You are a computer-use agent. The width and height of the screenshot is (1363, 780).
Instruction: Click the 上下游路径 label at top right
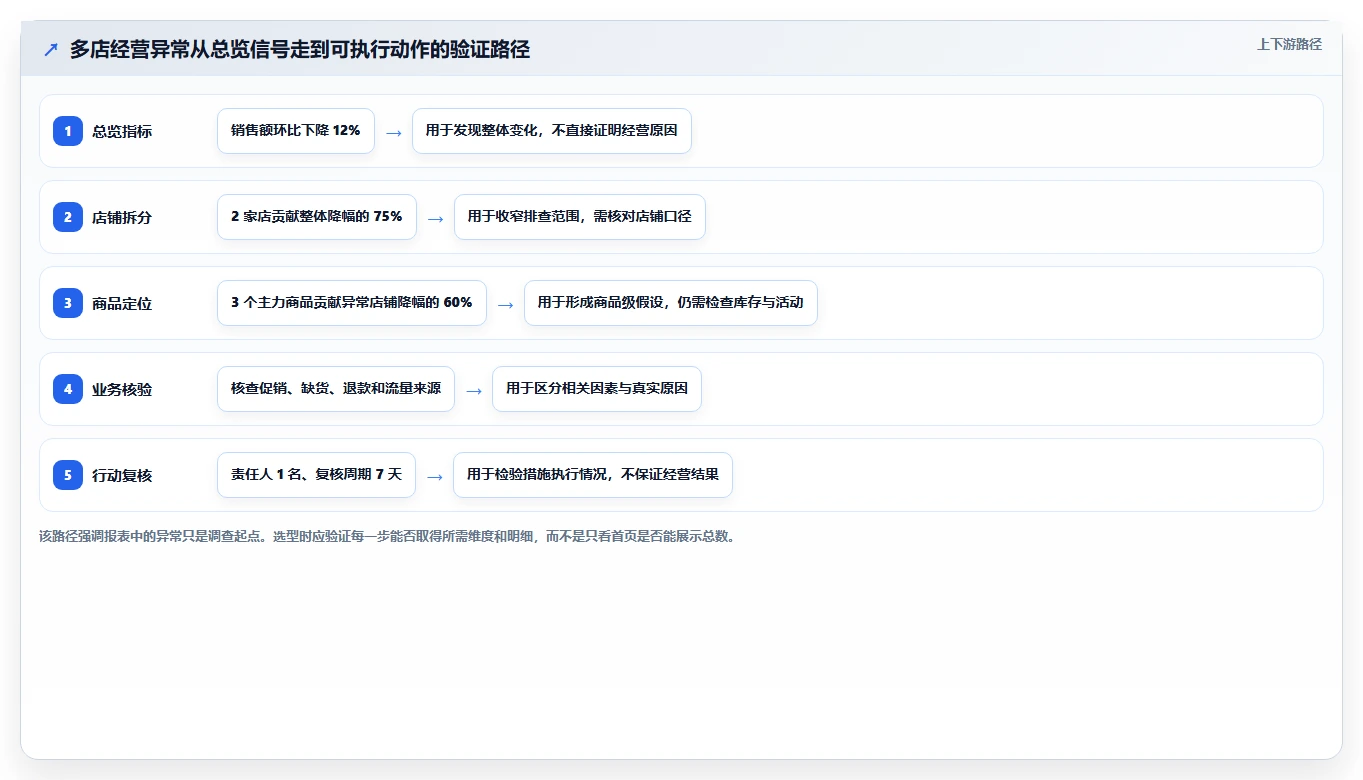[1289, 44]
